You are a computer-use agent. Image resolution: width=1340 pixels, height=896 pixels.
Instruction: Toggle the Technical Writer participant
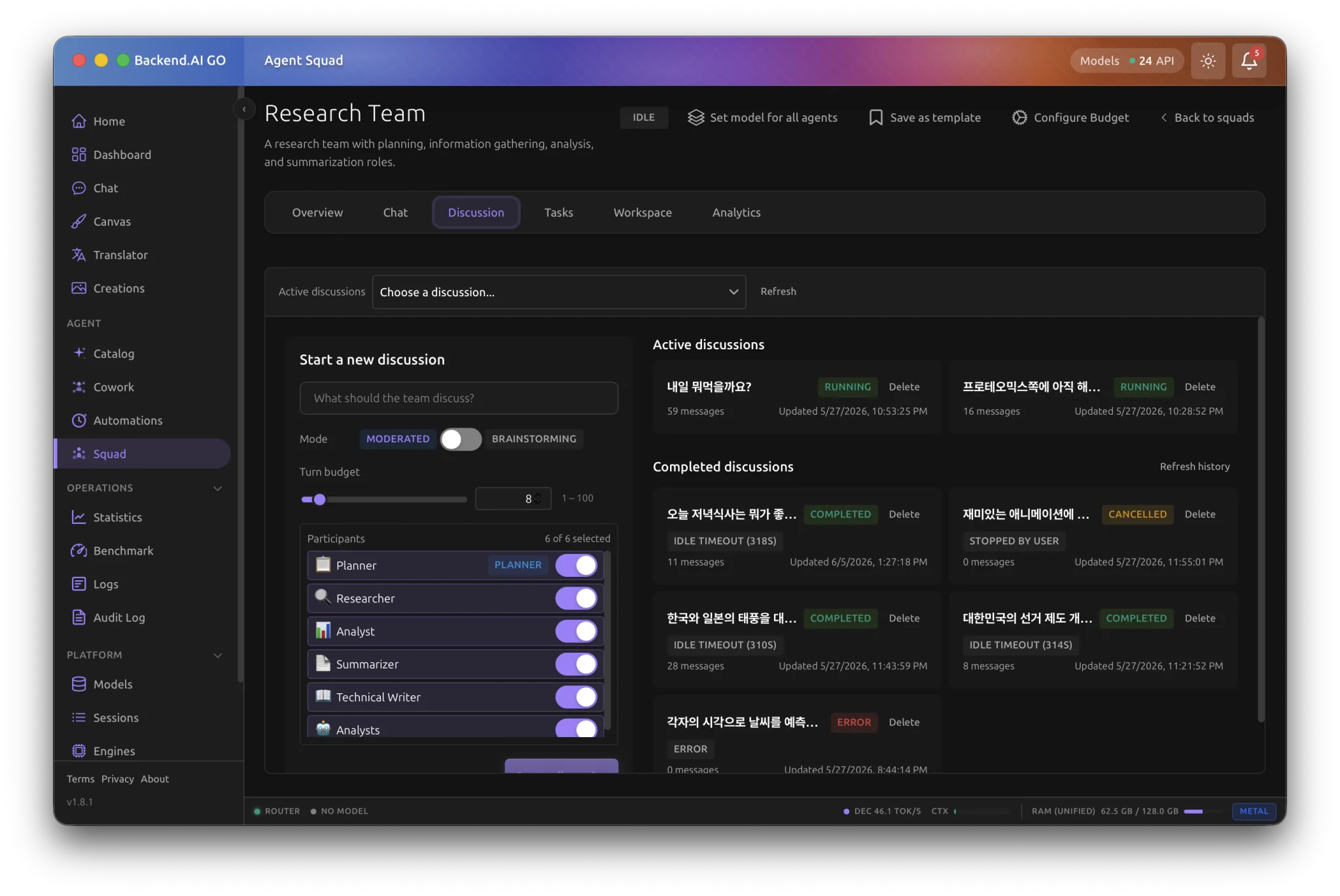point(576,697)
